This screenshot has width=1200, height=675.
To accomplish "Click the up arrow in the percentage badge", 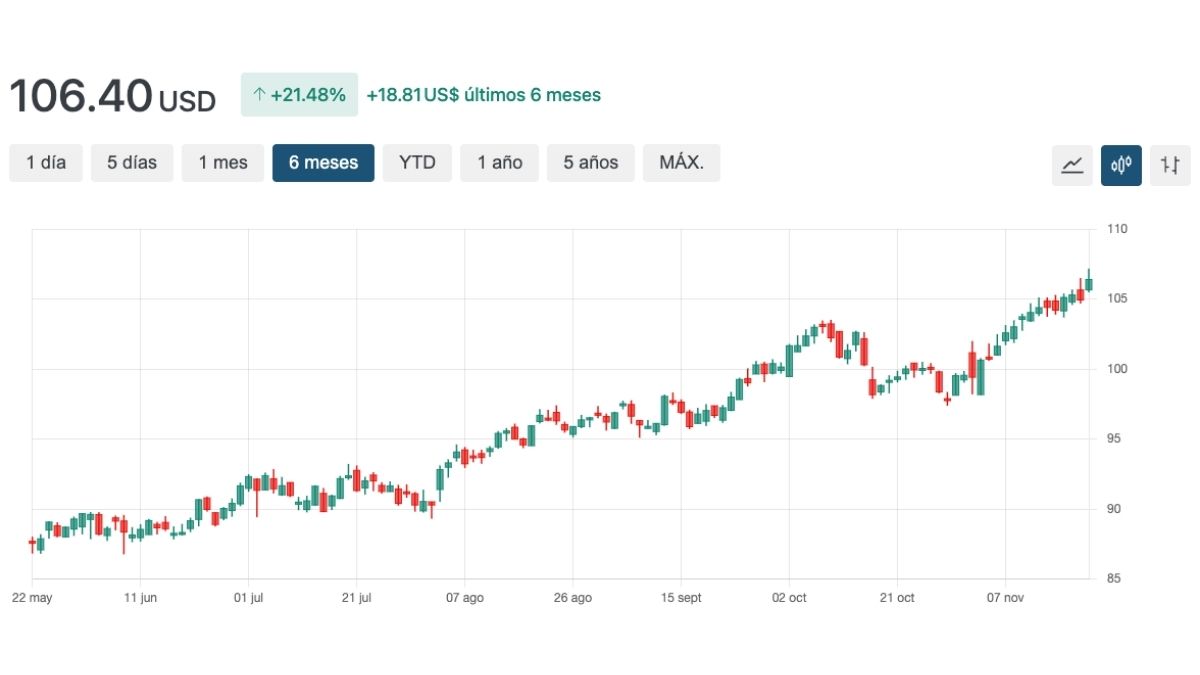I will click(x=259, y=95).
